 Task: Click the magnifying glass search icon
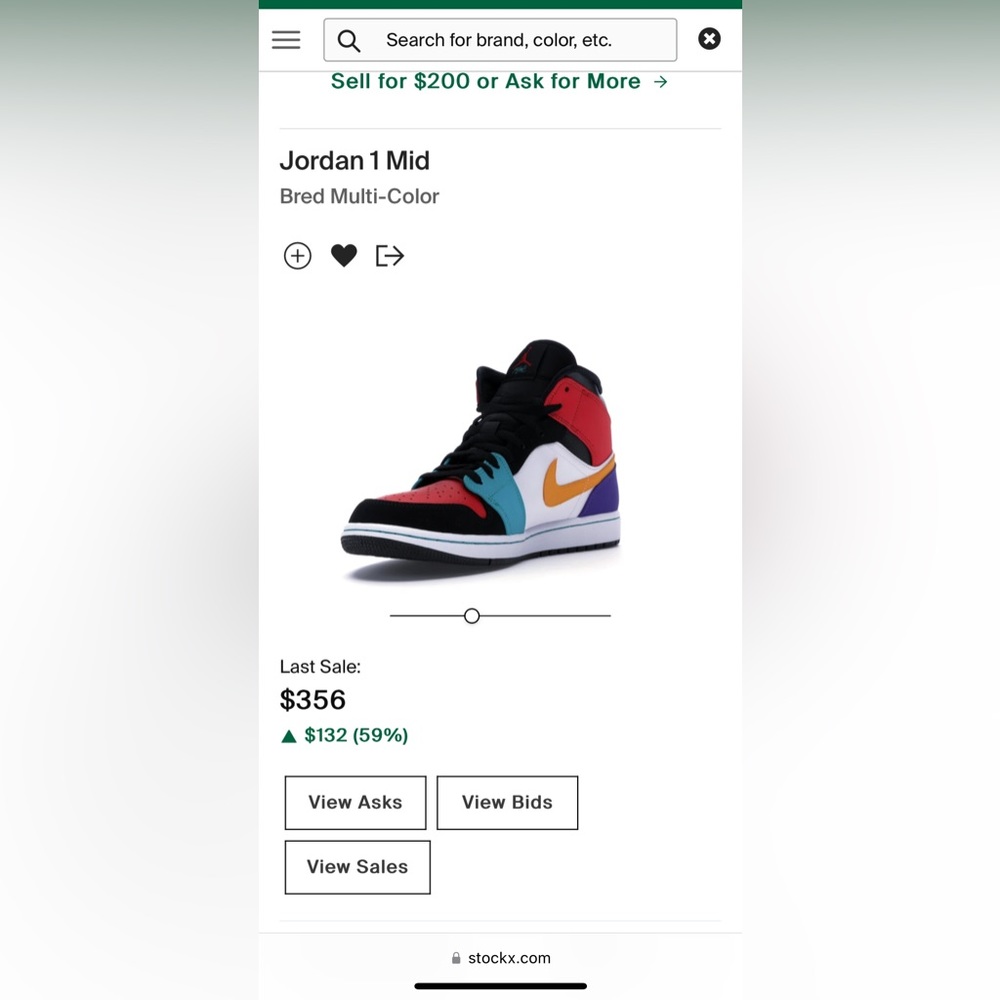point(349,41)
